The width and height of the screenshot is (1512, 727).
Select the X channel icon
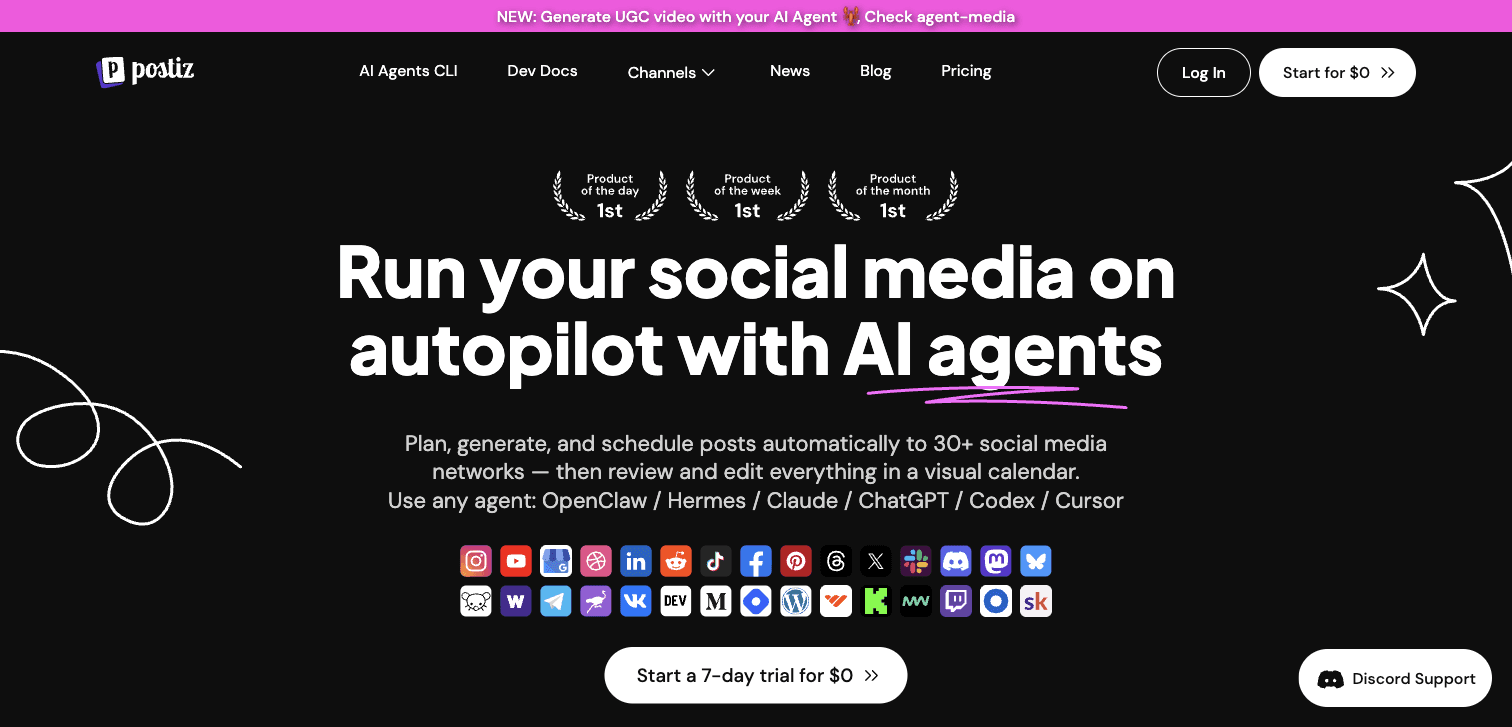pos(876,561)
